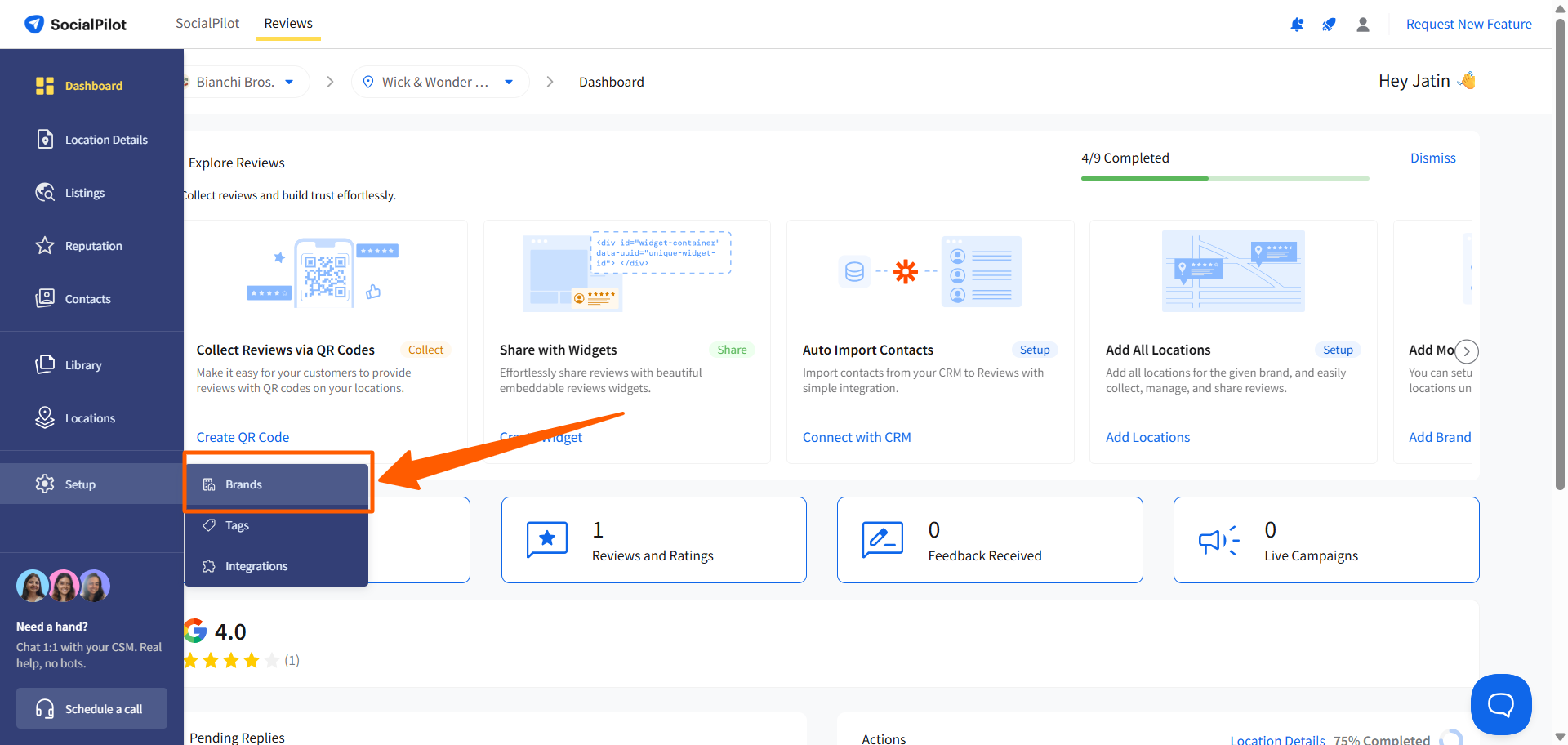Click the Dashboard breadcrumb text
Viewport: 1568px width, 745px height.
(x=612, y=82)
